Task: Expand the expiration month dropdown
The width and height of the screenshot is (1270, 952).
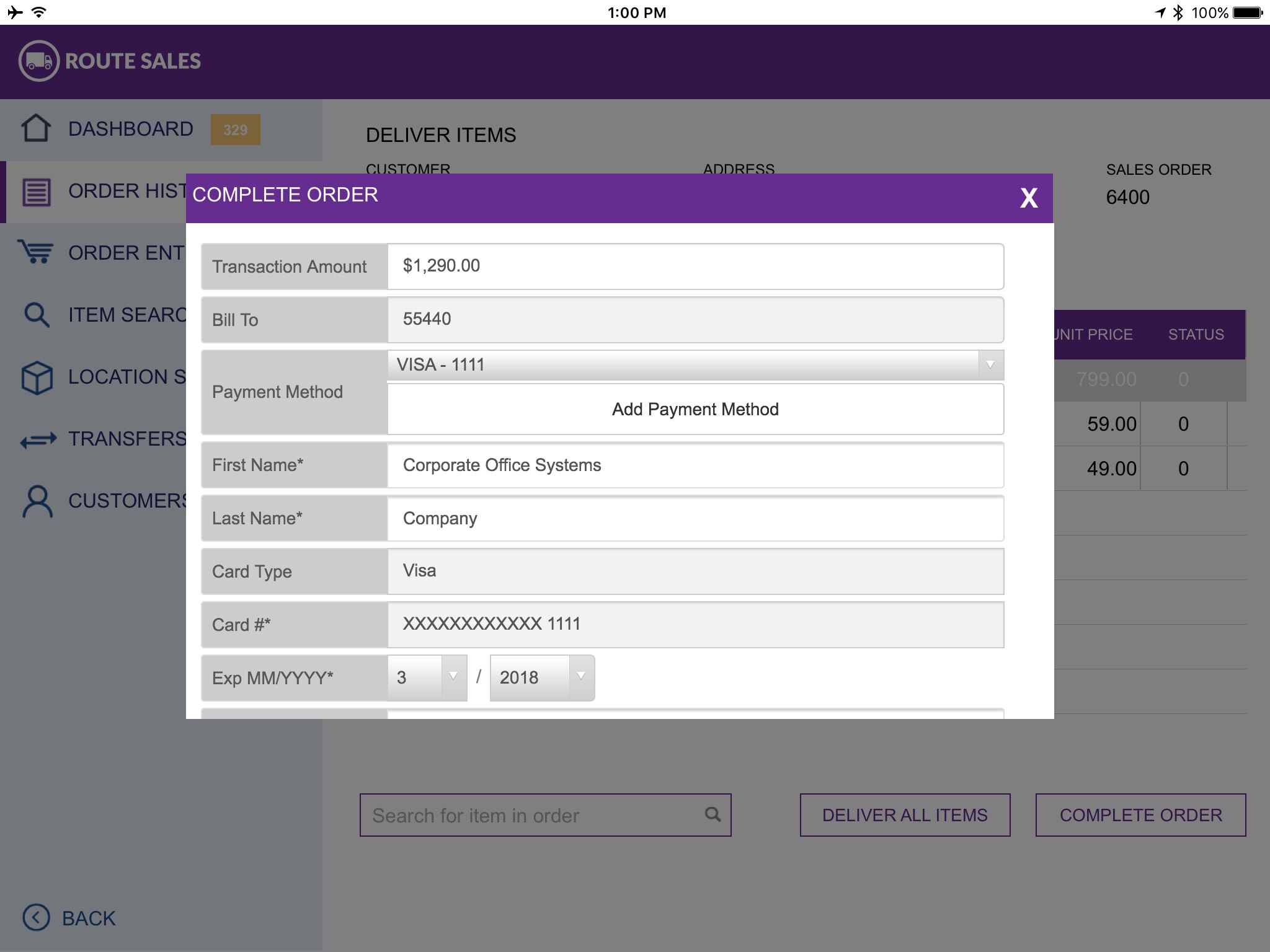Action: point(427,677)
